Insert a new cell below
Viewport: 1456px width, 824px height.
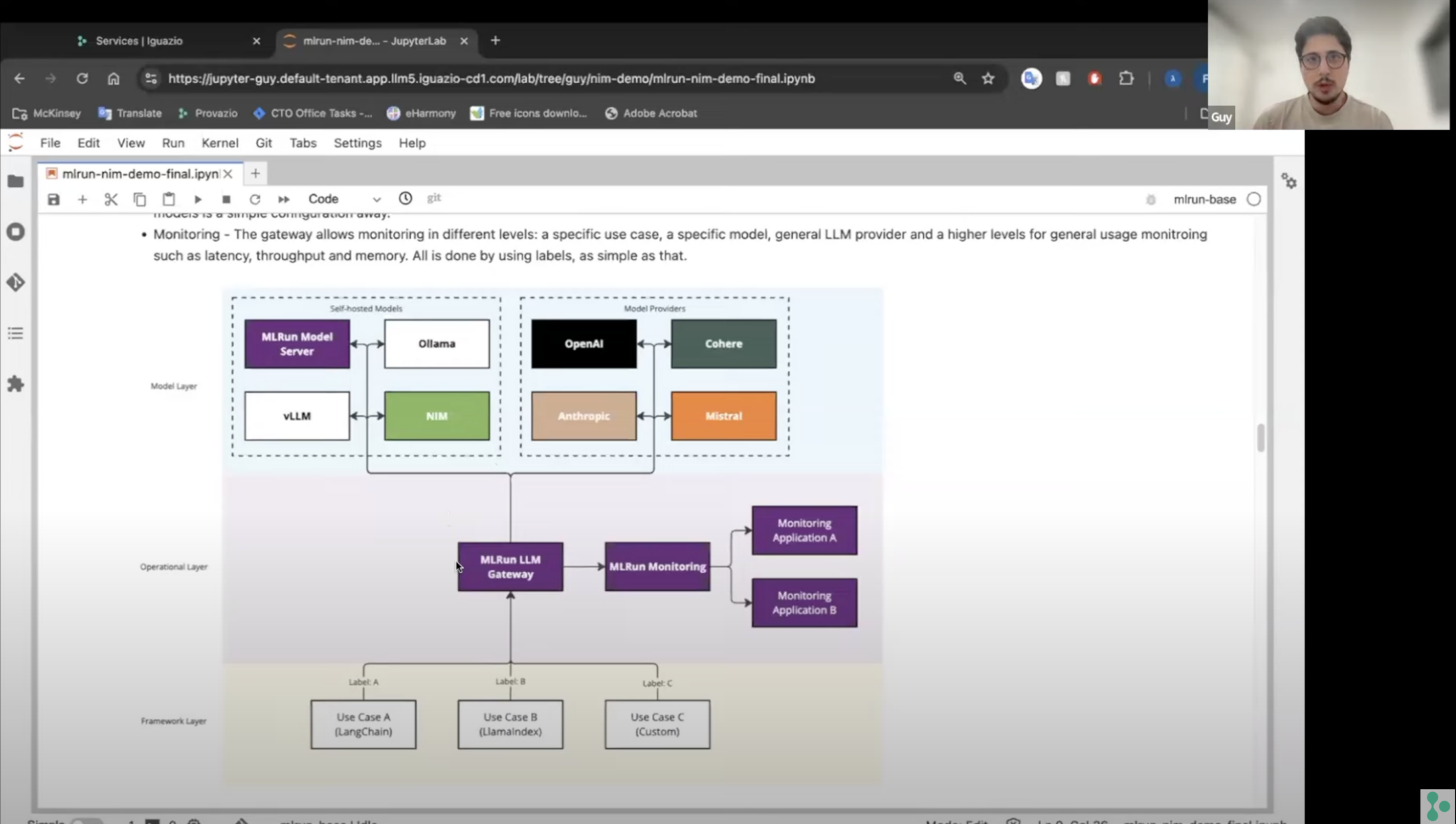(x=82, y=199)
